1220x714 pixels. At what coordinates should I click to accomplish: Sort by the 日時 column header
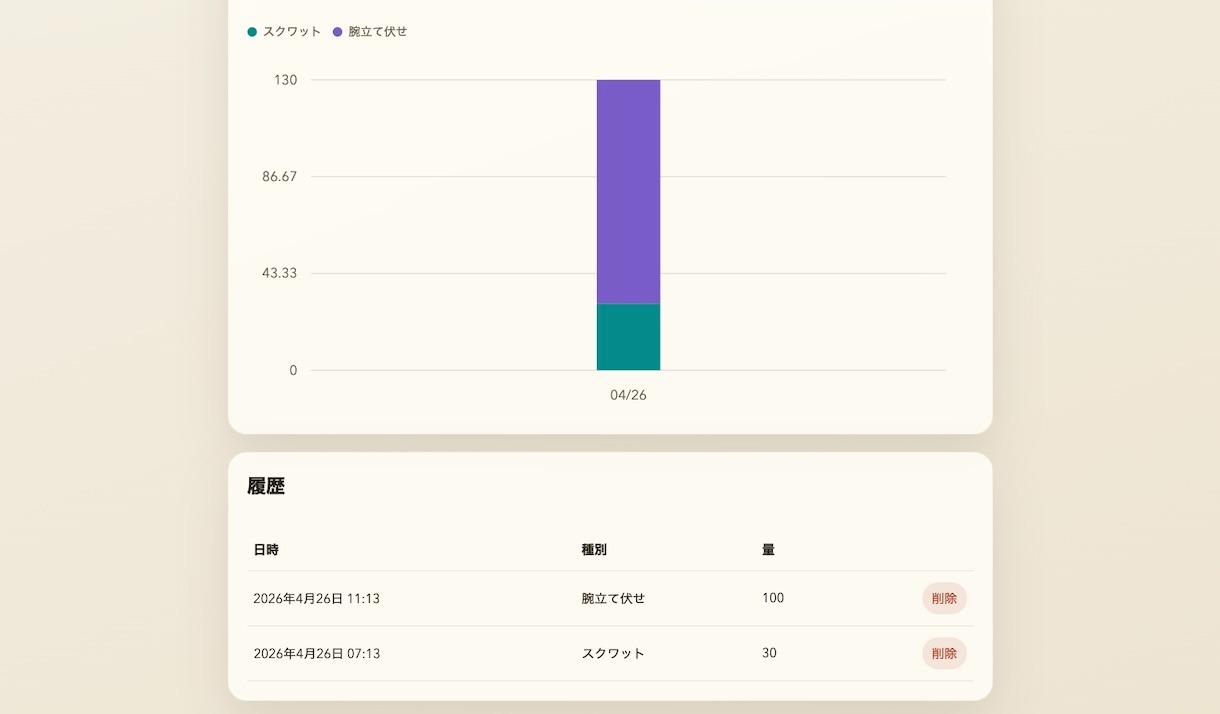pos(266,550)
